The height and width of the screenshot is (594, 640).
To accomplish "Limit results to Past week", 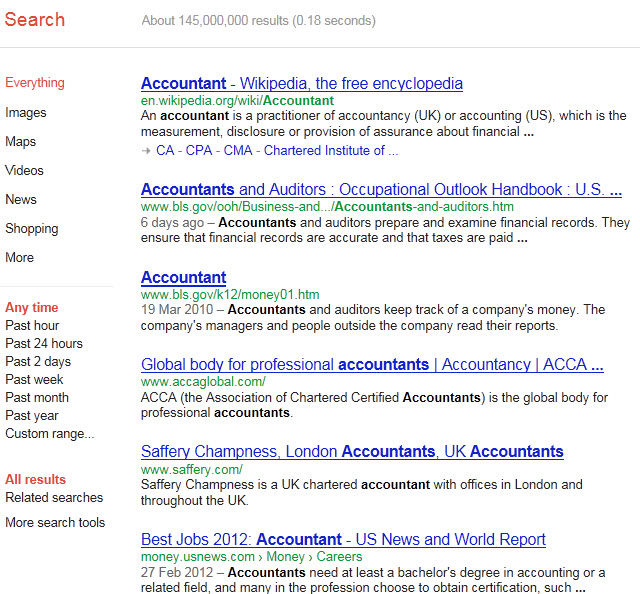I will tap(34, 380).
